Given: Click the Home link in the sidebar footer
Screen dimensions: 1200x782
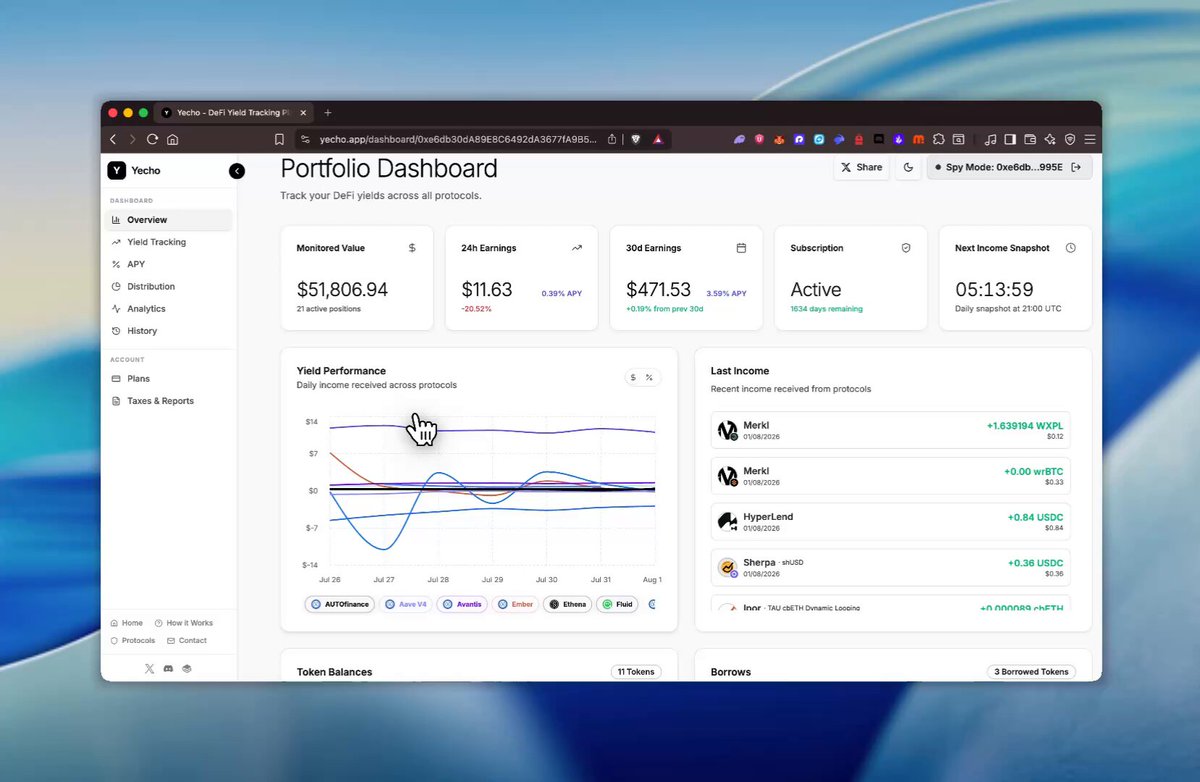Looking at the screenshot, I should pos(127,623).
